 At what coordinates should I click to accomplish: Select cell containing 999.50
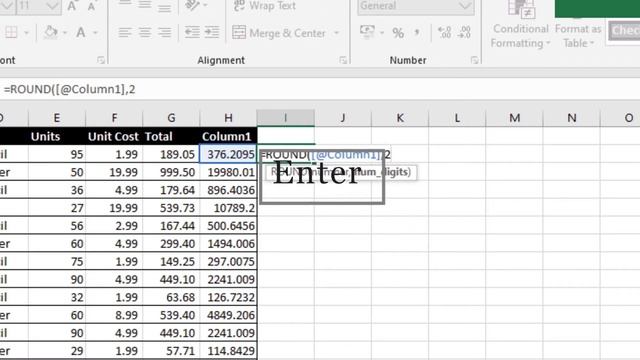click(171, 172)
